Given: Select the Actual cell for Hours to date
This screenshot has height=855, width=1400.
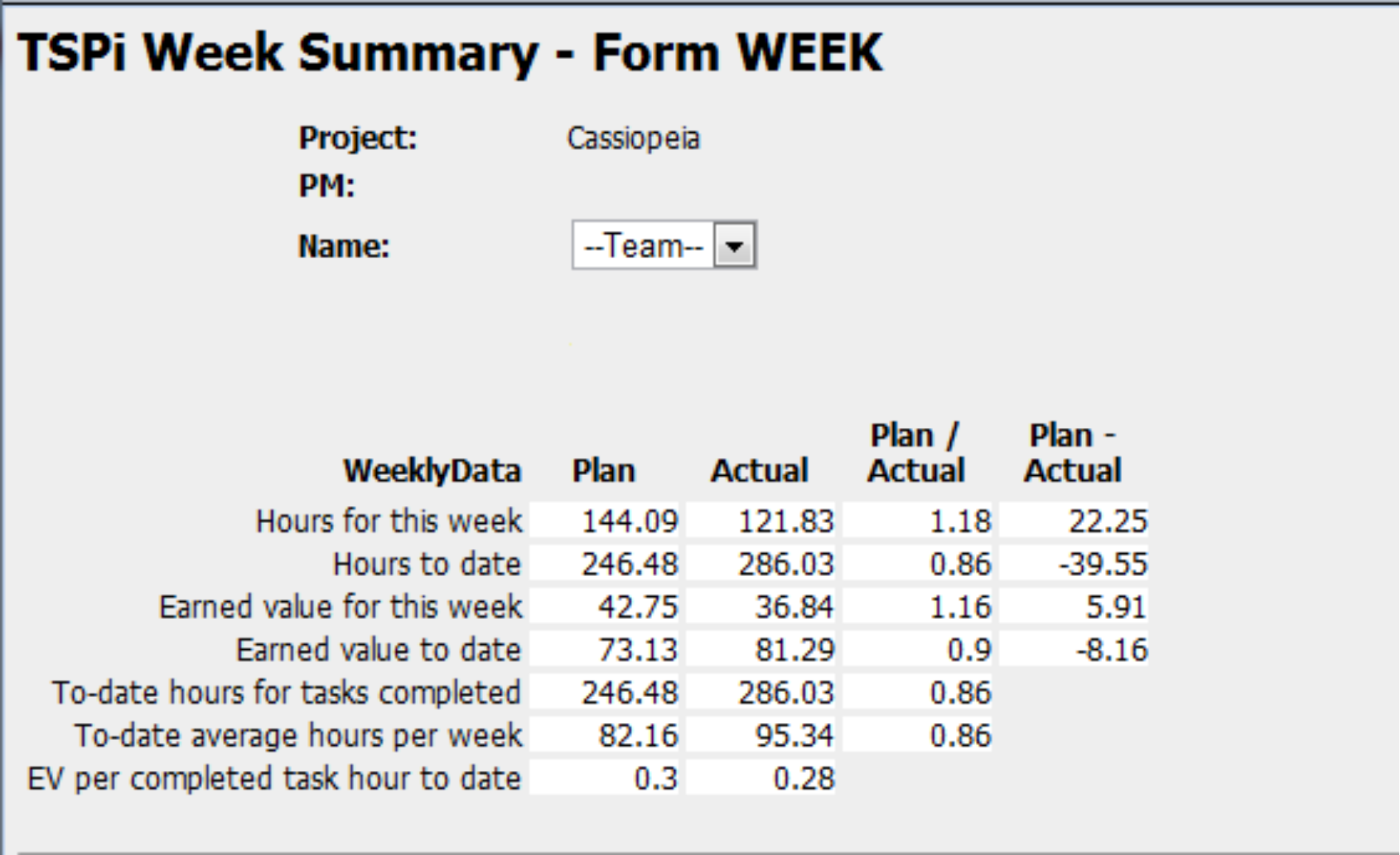Looking at the screenshot, I should [762, 564].
